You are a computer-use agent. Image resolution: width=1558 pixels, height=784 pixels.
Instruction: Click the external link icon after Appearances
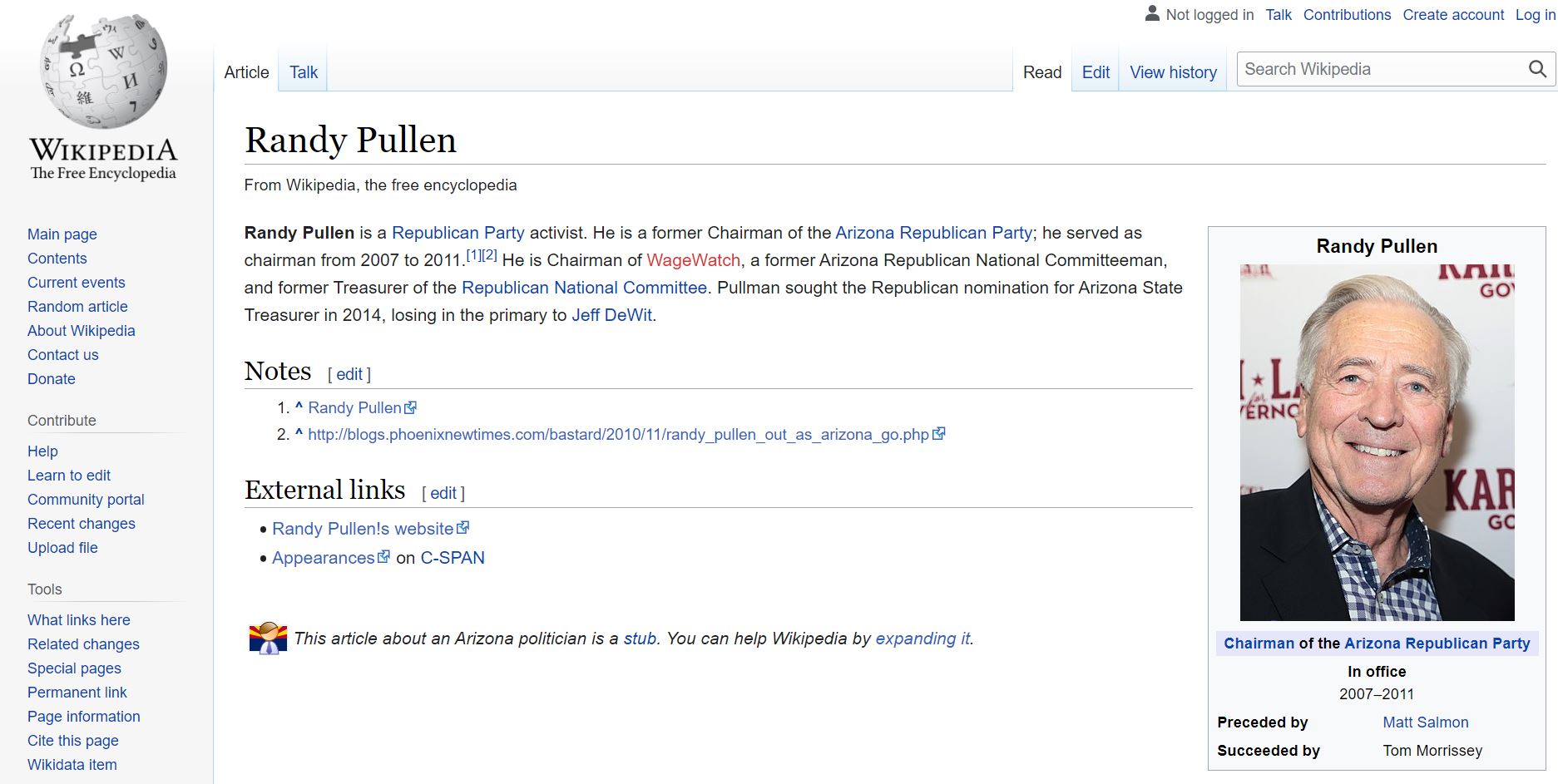383,556
